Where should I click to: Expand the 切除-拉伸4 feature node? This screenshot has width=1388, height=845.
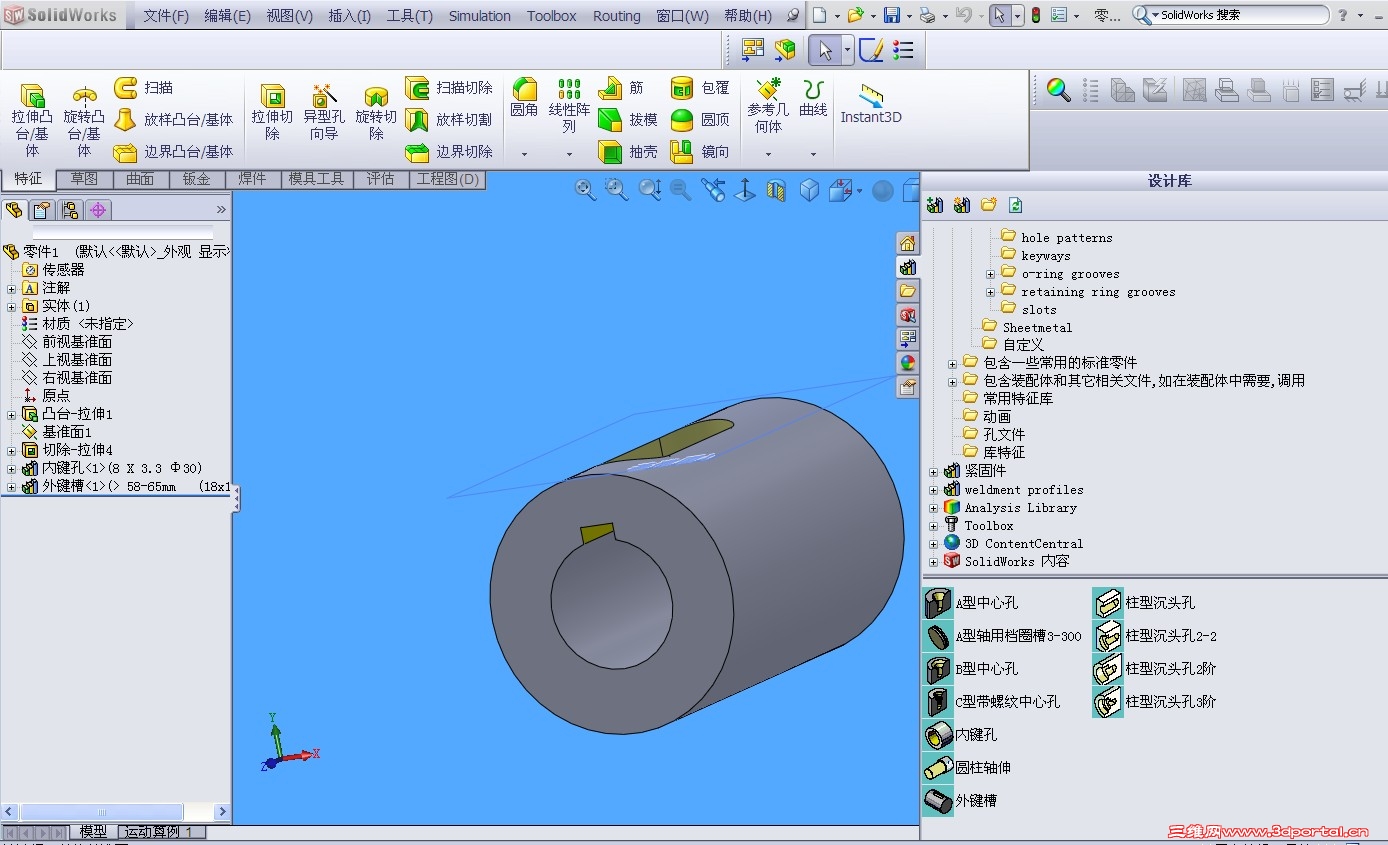pyautogui.click(x=12, y=450)
